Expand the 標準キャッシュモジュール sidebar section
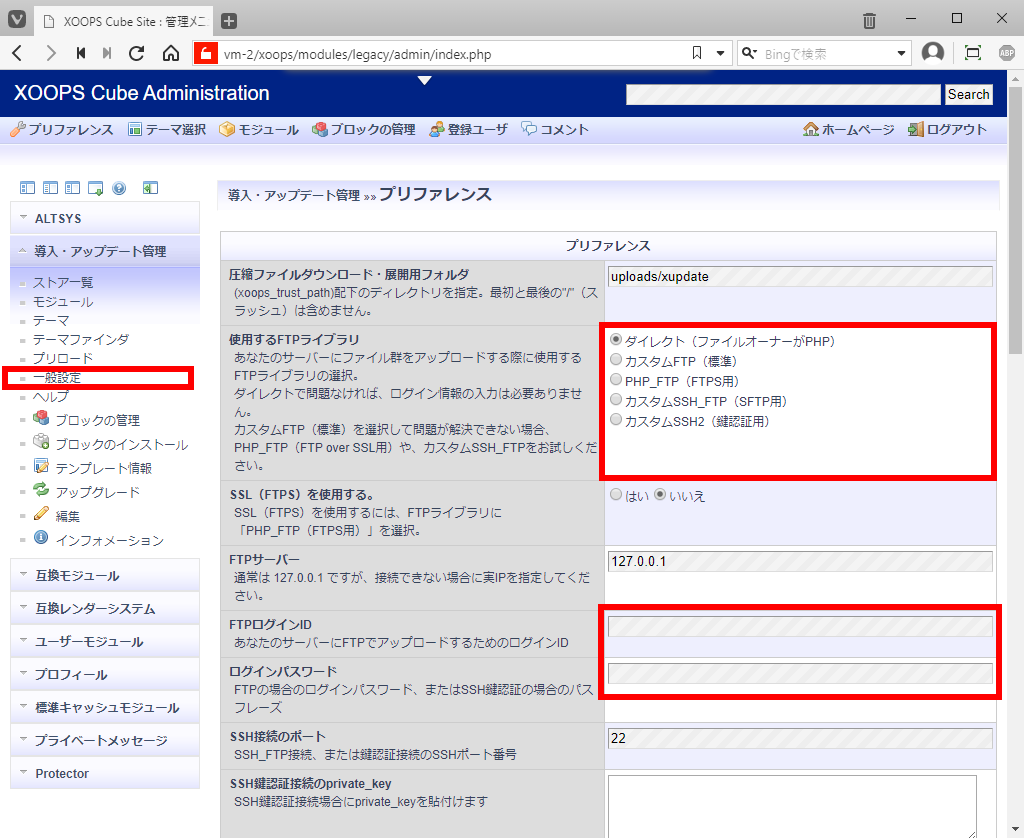The image size is (1024, 838). [x=105, y=707]
